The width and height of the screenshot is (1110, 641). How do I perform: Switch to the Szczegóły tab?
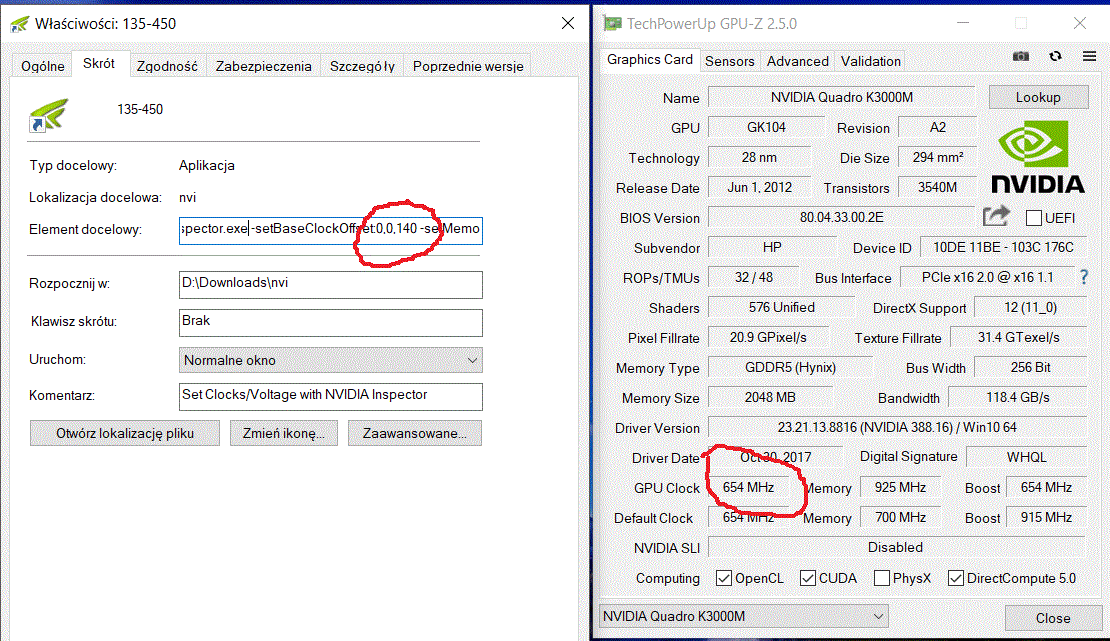tap(362, 66)
